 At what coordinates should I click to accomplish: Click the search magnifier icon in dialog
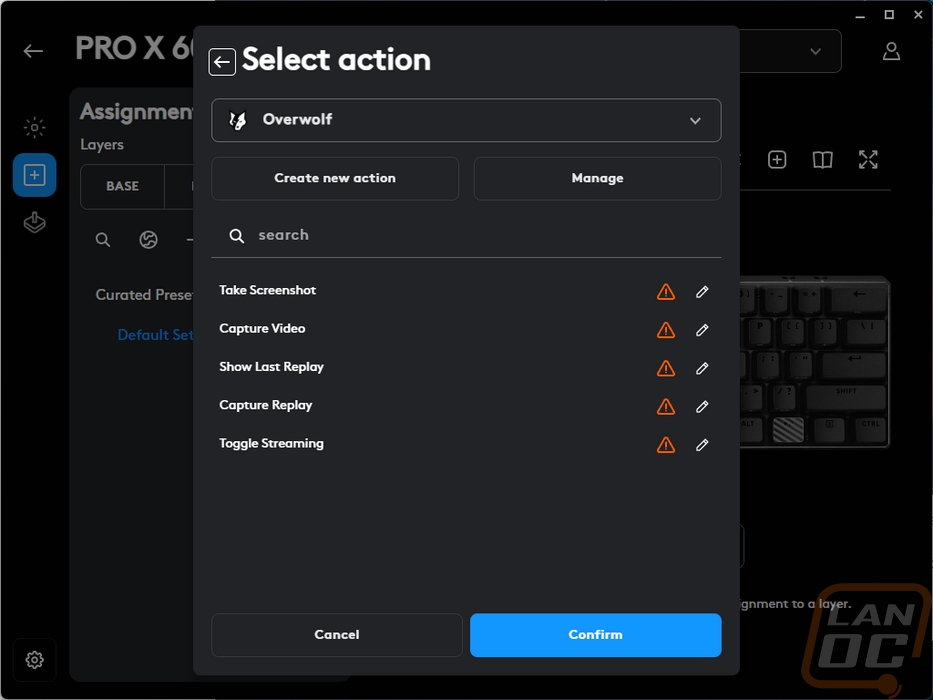pyautogui.click(x=237, y=236)
